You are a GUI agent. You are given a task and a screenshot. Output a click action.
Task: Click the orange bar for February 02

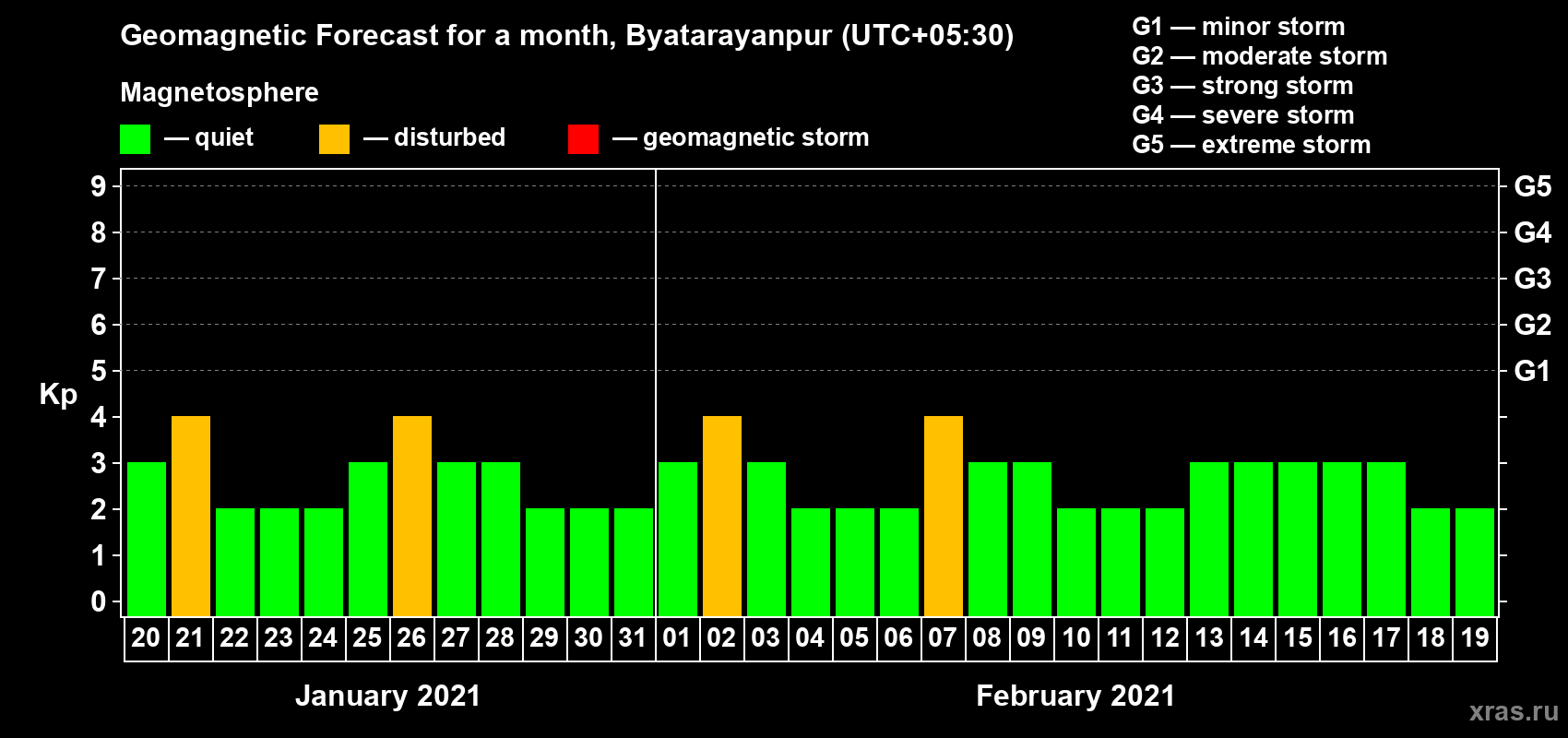click(722, 516)
